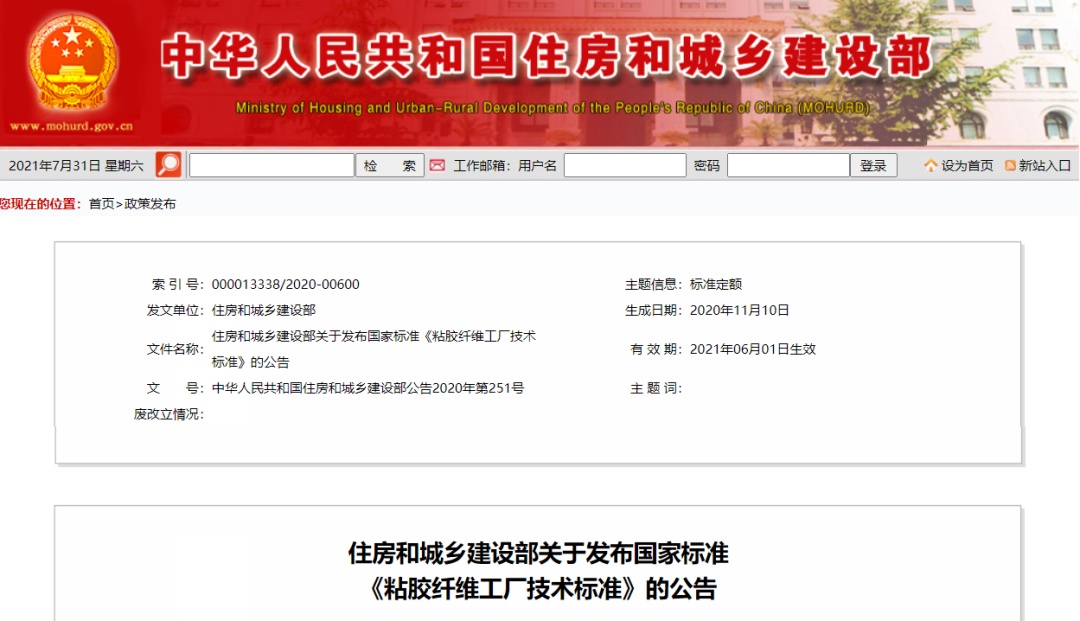Open the 设为首页 link

click(x=967, y=166)
